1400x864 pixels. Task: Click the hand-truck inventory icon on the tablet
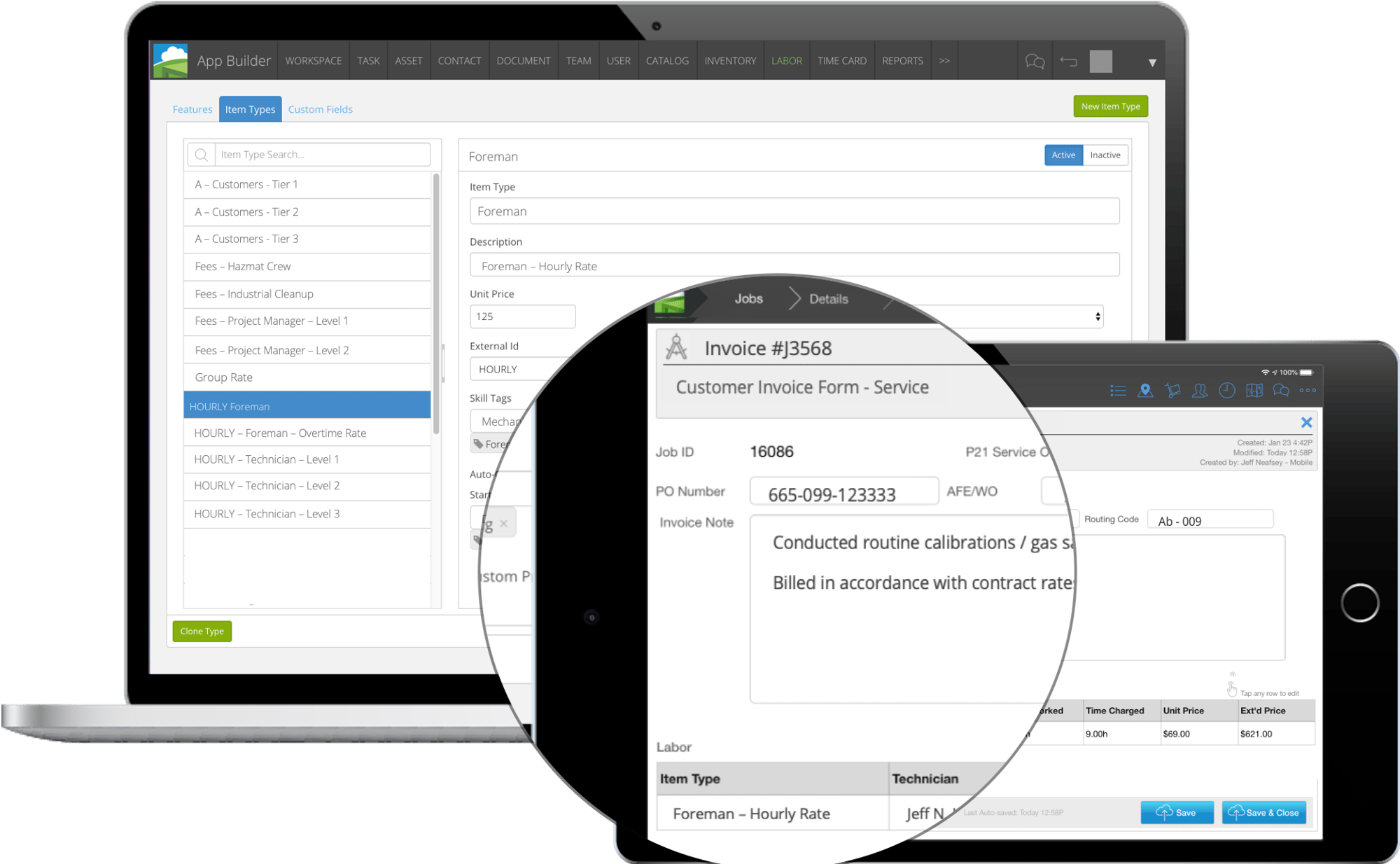pyautogui.click(x=1173, y=391)
